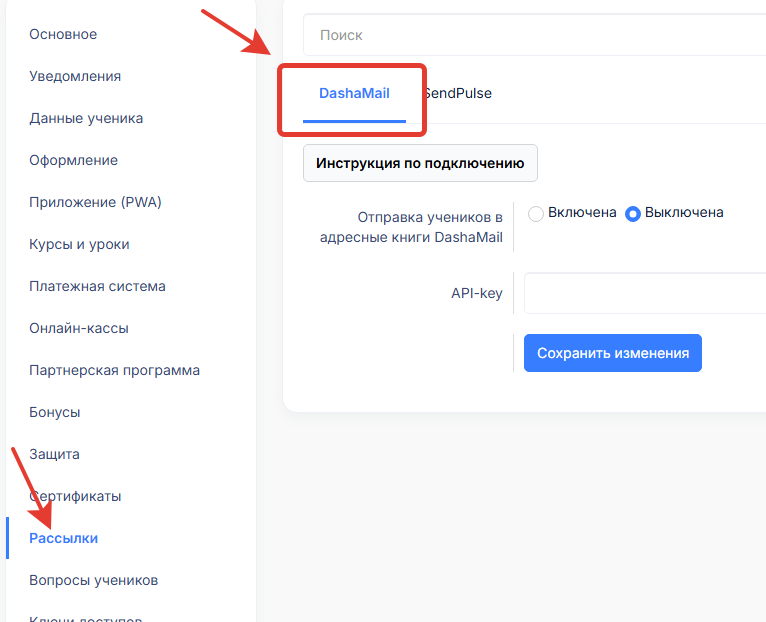The height and width of the screenshot is (622, 766).
Task: Open 'Основное' settings section
Action: [63, 34]
